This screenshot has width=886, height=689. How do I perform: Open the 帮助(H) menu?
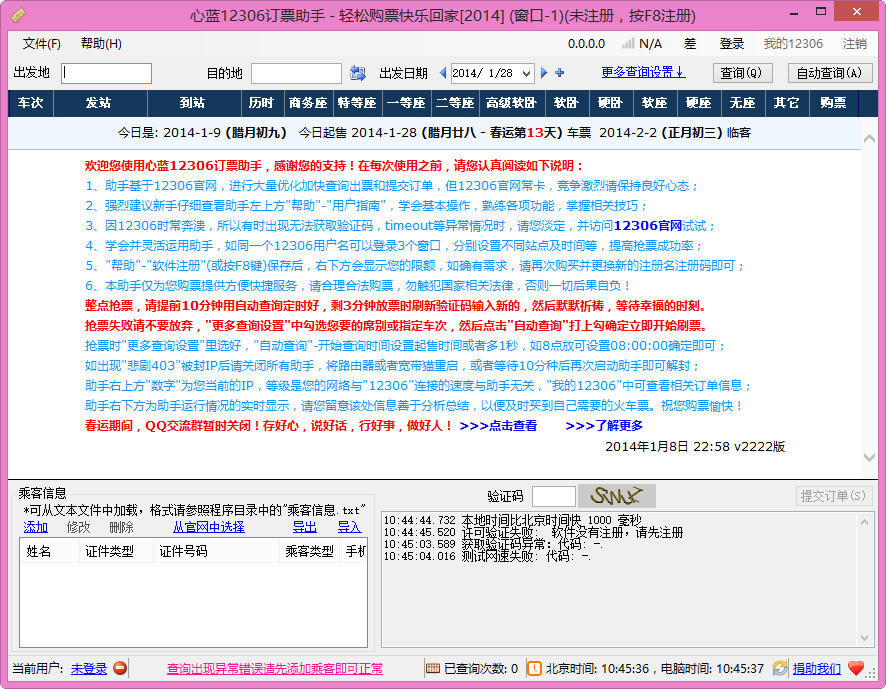click(101, 45)
